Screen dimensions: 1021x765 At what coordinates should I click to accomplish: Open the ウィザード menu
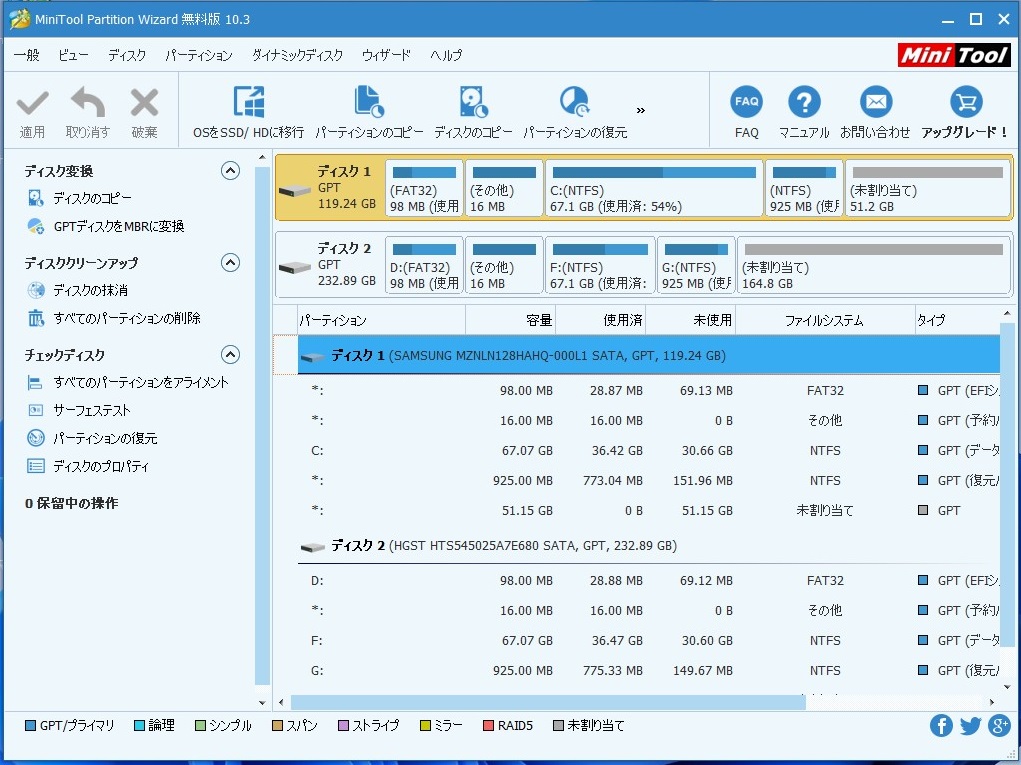point(386,56)
